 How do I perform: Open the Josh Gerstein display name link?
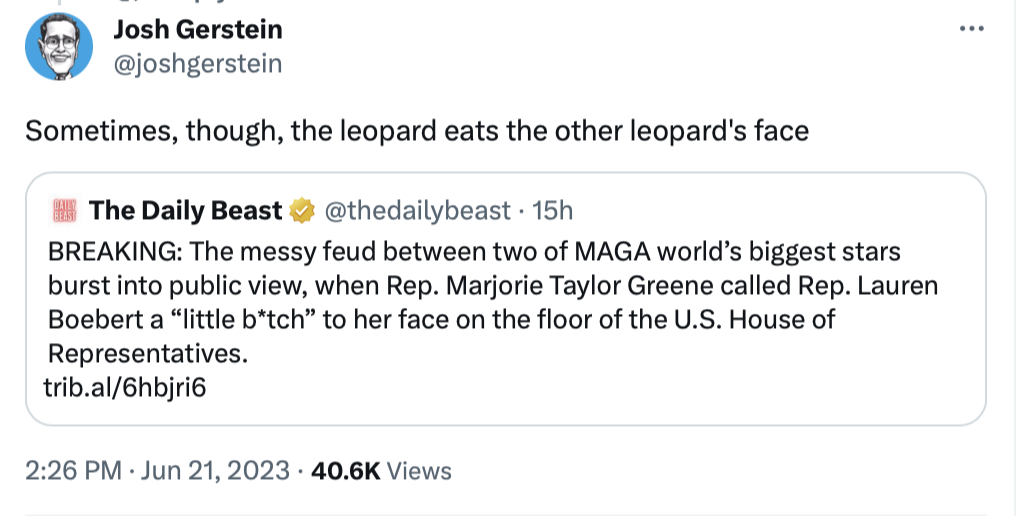199,30
